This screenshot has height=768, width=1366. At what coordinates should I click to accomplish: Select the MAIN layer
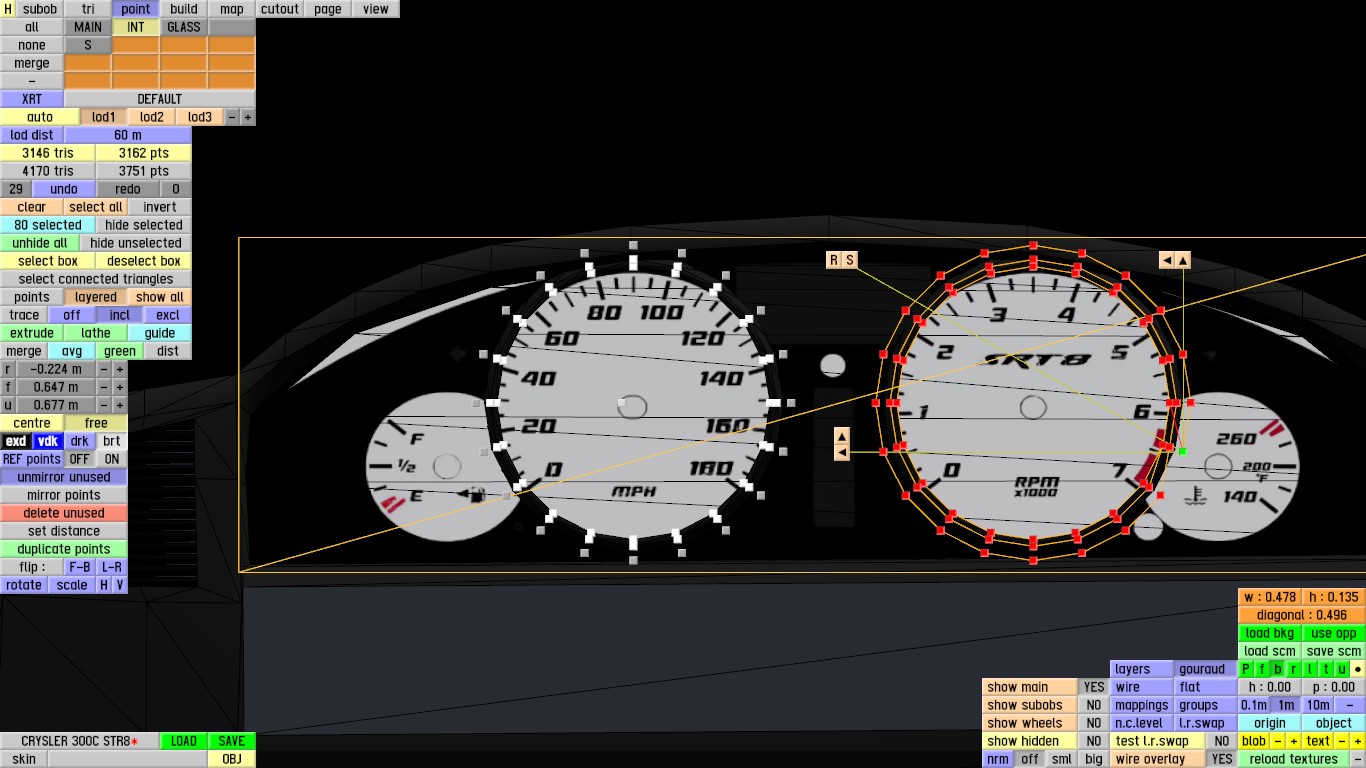point(88,27)
